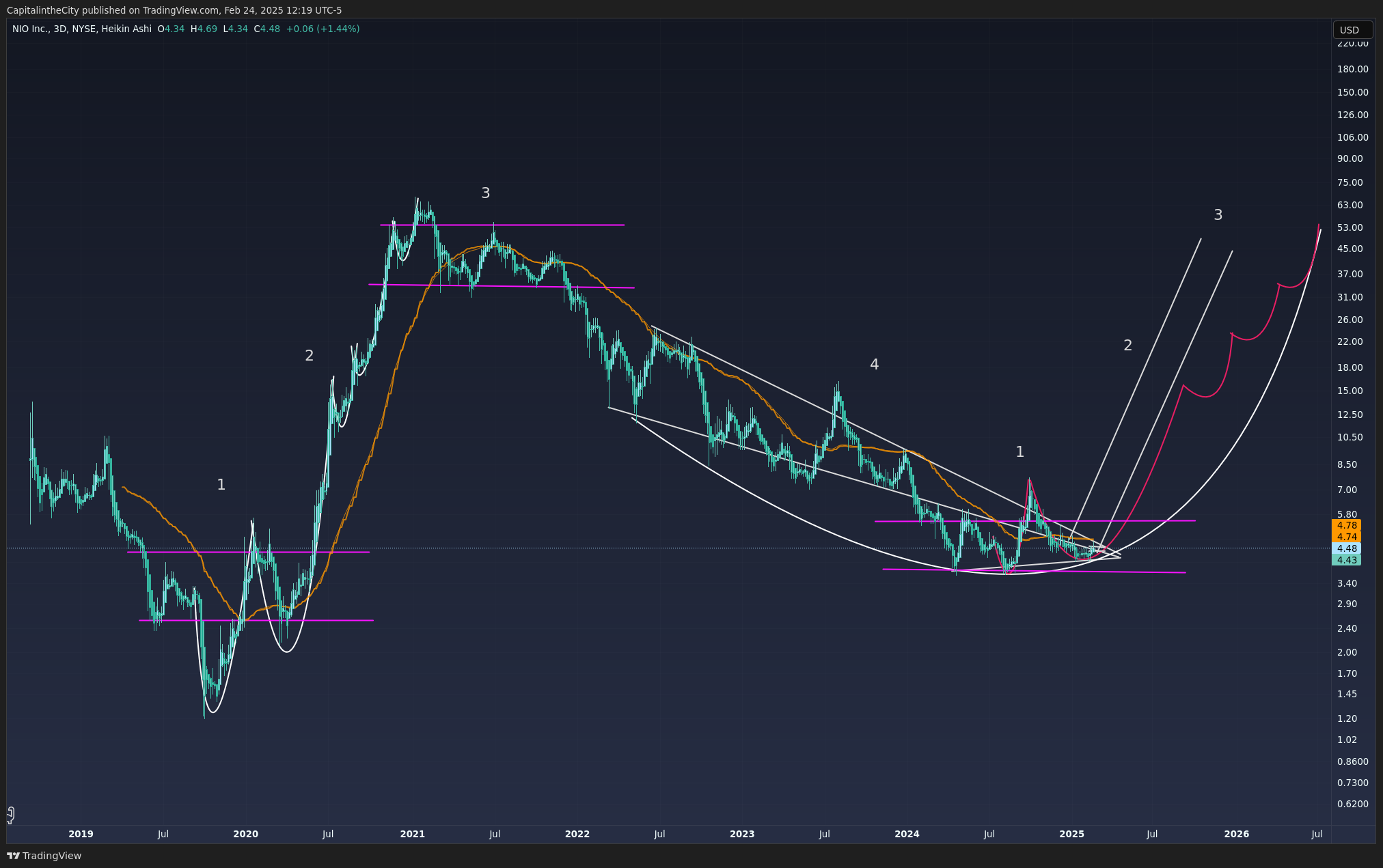Click wave label 3 near the 2026 projection
Viewport: 1383px width, 868px height.
point(1218,215)
